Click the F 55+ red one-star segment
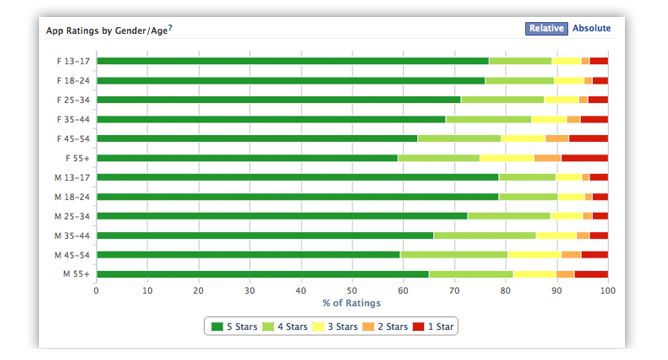This screenshot has height=360, width=668. (584, 158)
